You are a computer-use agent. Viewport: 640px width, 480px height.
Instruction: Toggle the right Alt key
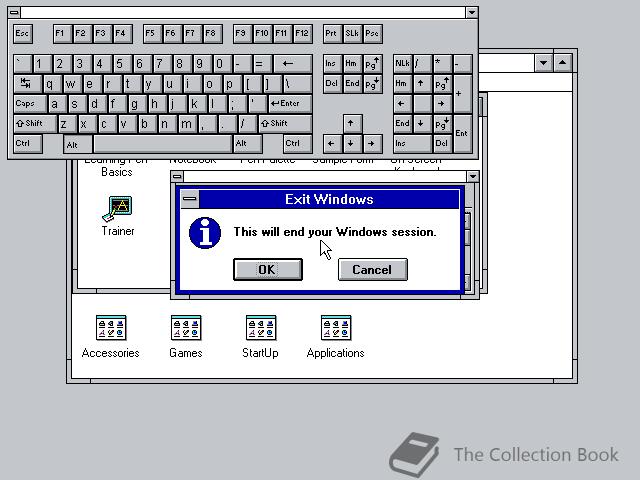[x=248, y=144]
